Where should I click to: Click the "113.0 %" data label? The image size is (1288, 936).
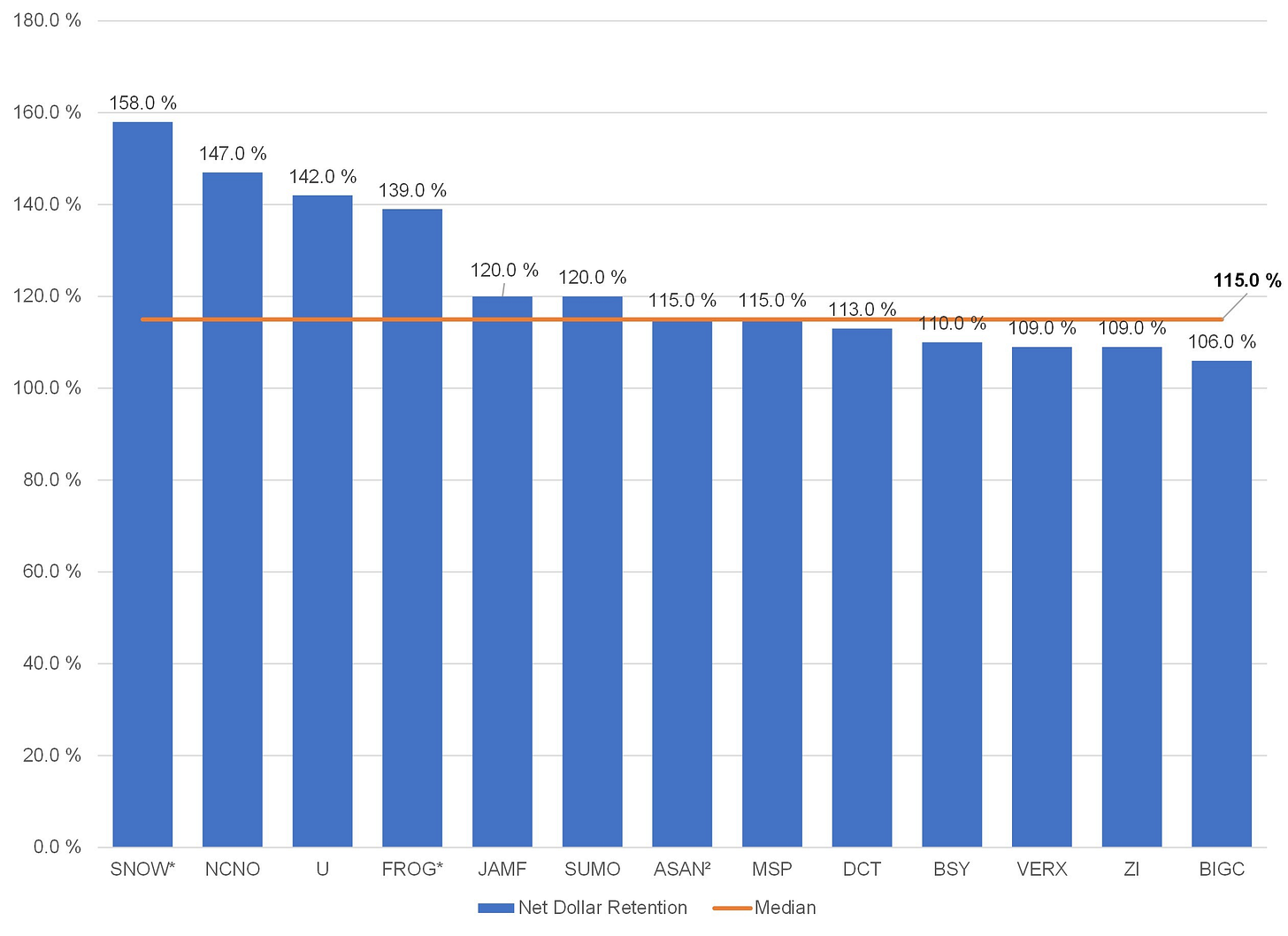coord(862,310)
